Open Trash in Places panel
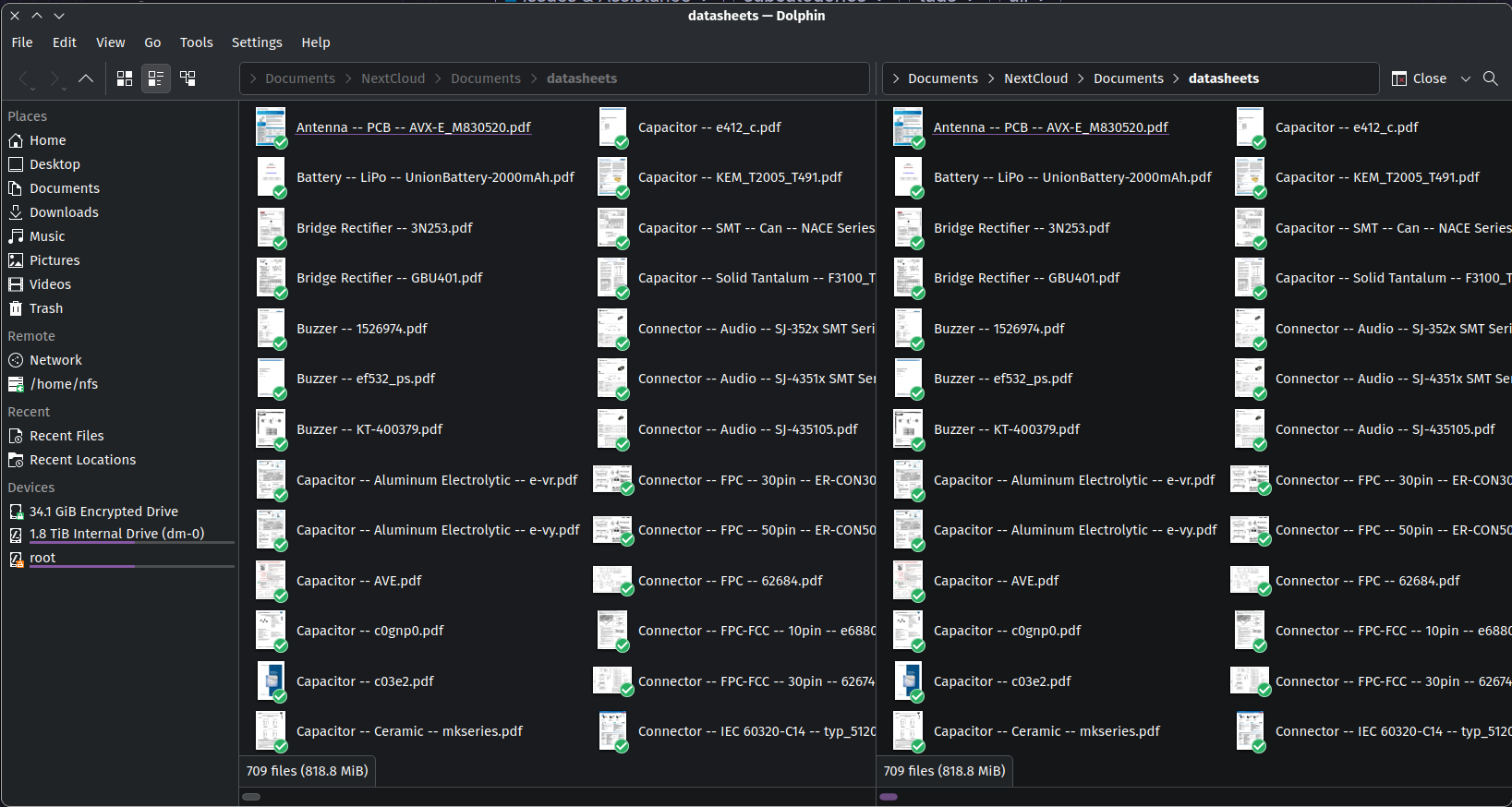Screen dimensions: 1512x807 tap(45, 308)
